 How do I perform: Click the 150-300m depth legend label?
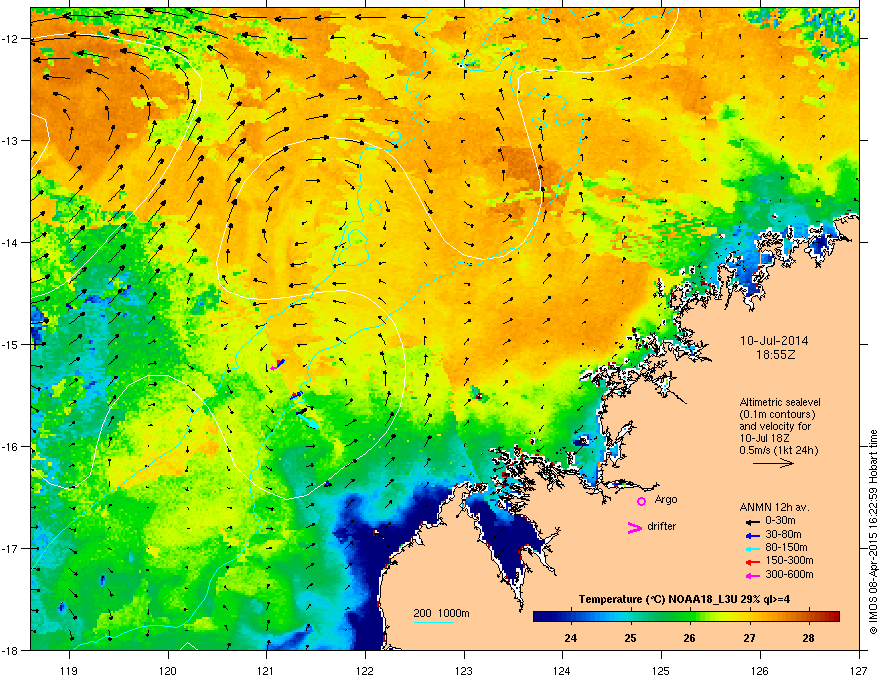790,560
